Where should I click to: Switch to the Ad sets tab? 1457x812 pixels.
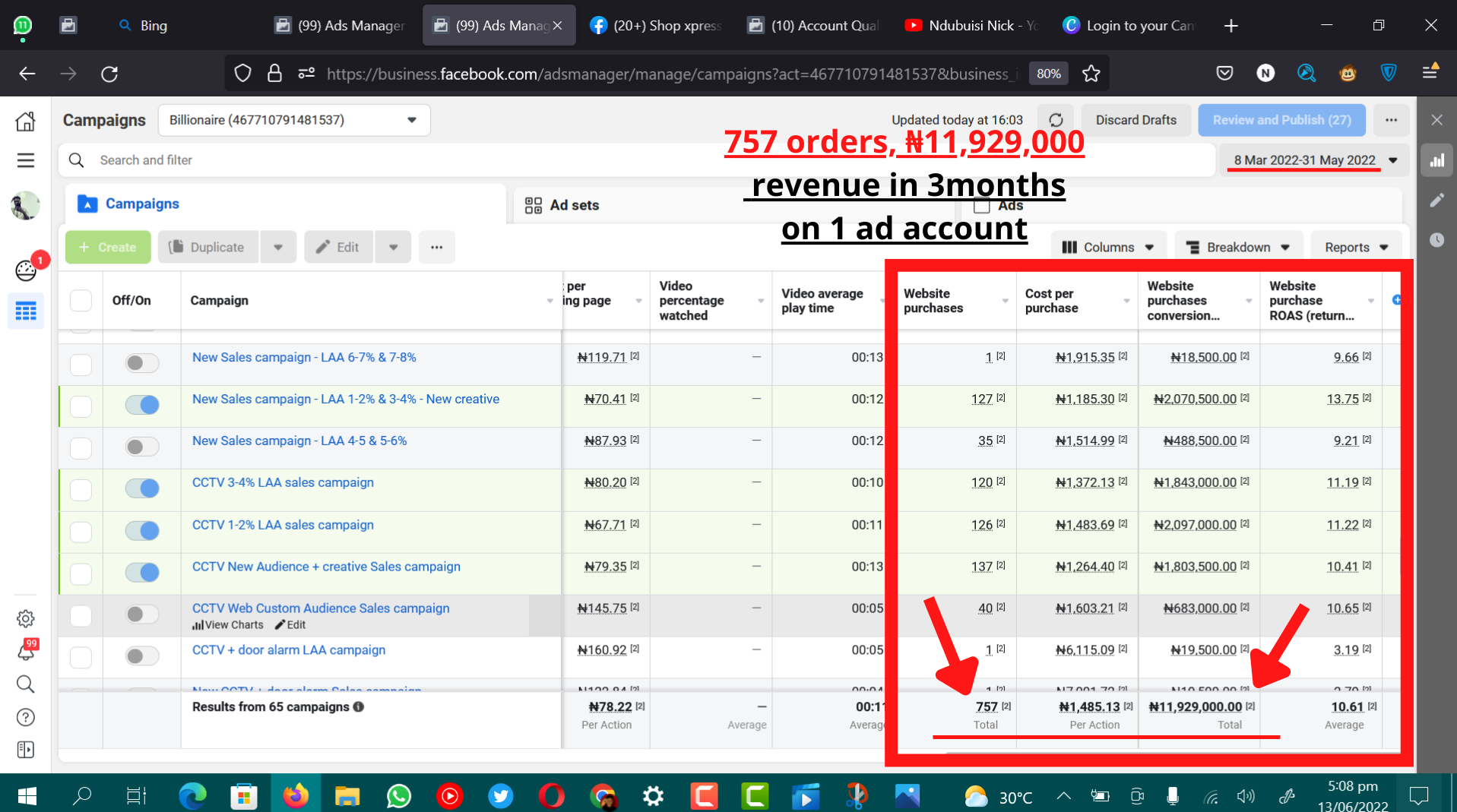click(x=574, y=205)
